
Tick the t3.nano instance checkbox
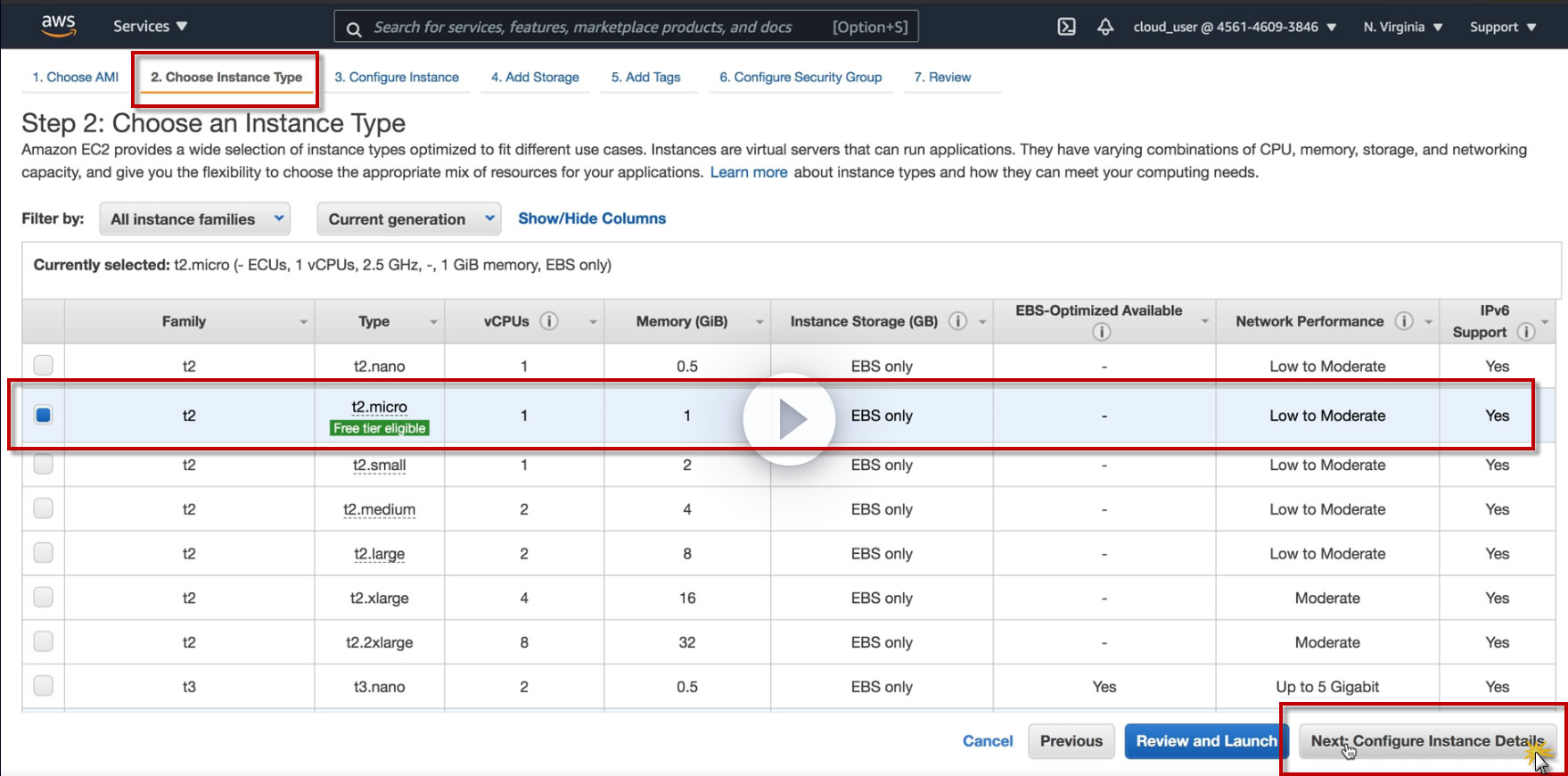pyautogui.click(x=43, y=686)
